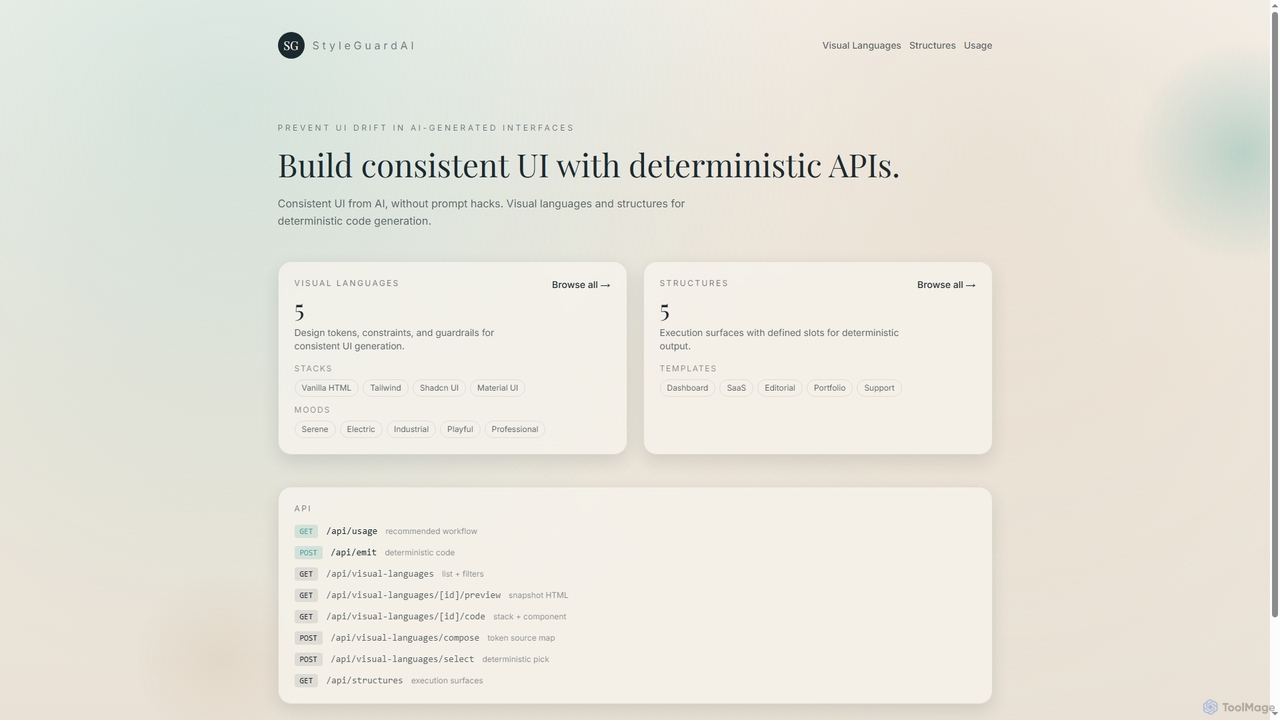Click the 'deterministic code' description text

click(x=420, y=553)
